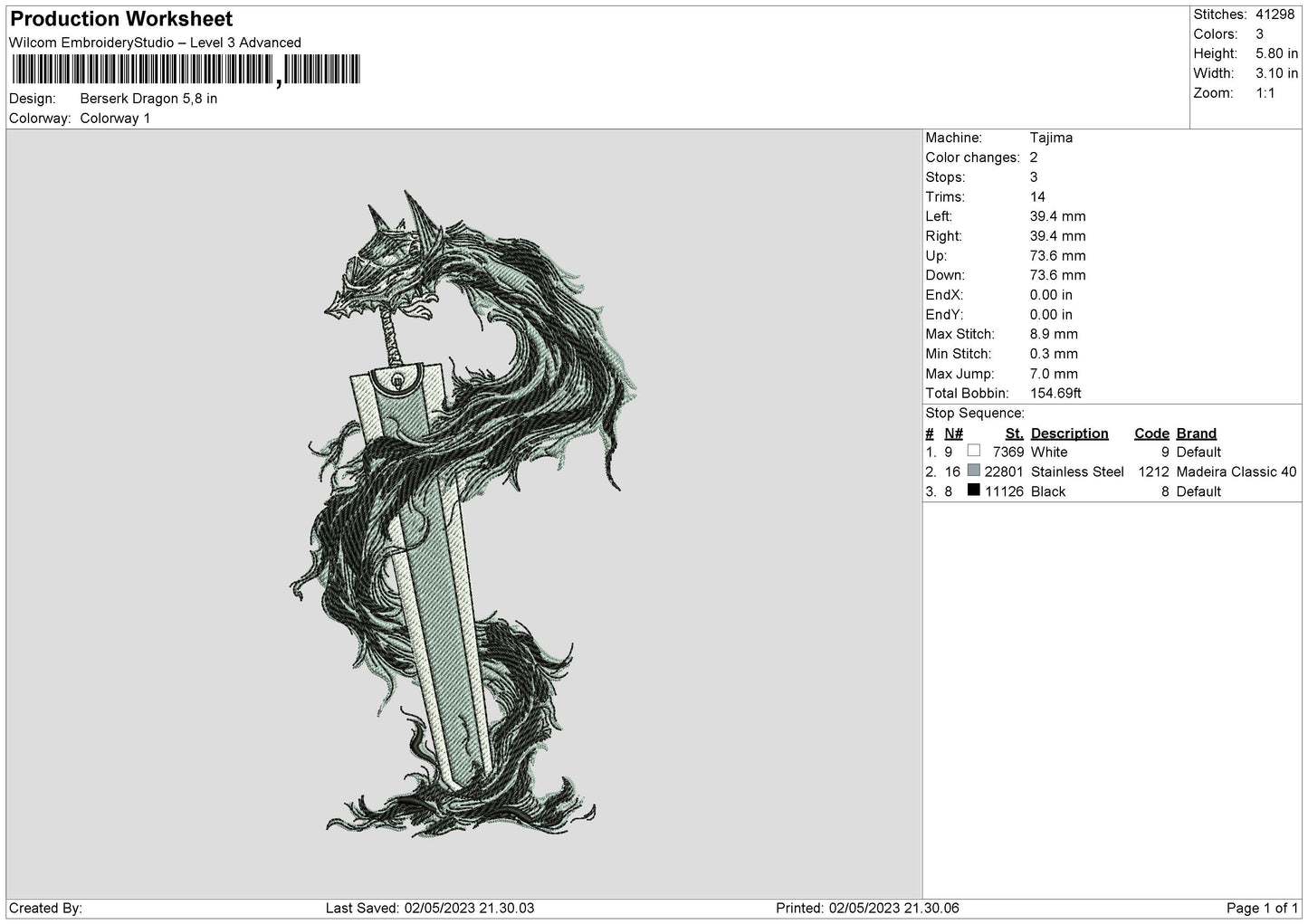Screen dimensions: 1308x924
Task: Click the Production Worksheet title
Action: (x=121, y=19)
